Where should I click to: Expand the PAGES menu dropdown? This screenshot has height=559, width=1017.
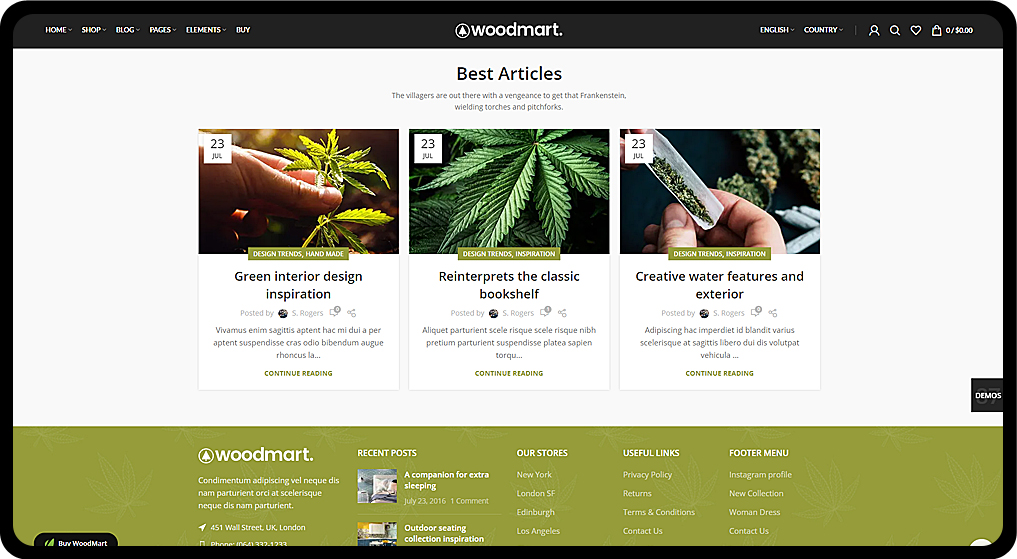coord(163,30)
